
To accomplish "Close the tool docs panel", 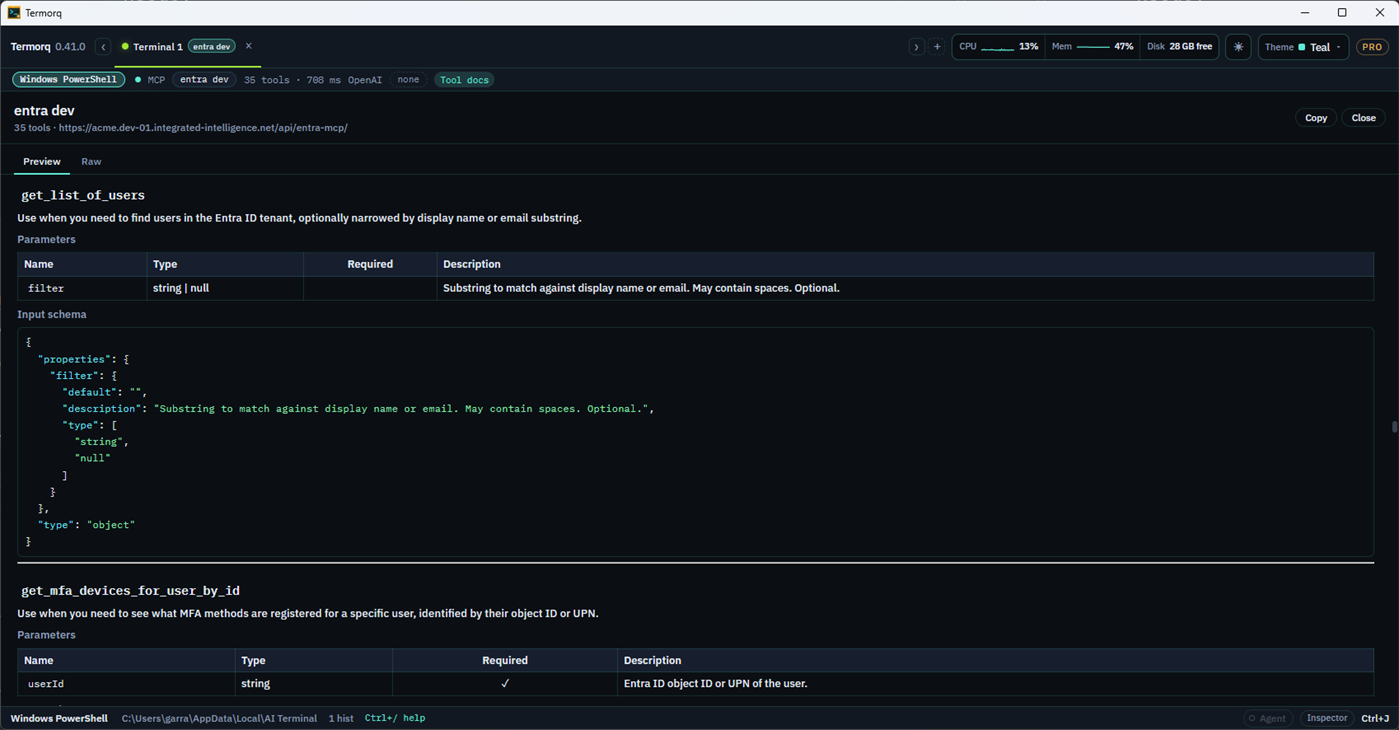I will tap(1364, 118).
